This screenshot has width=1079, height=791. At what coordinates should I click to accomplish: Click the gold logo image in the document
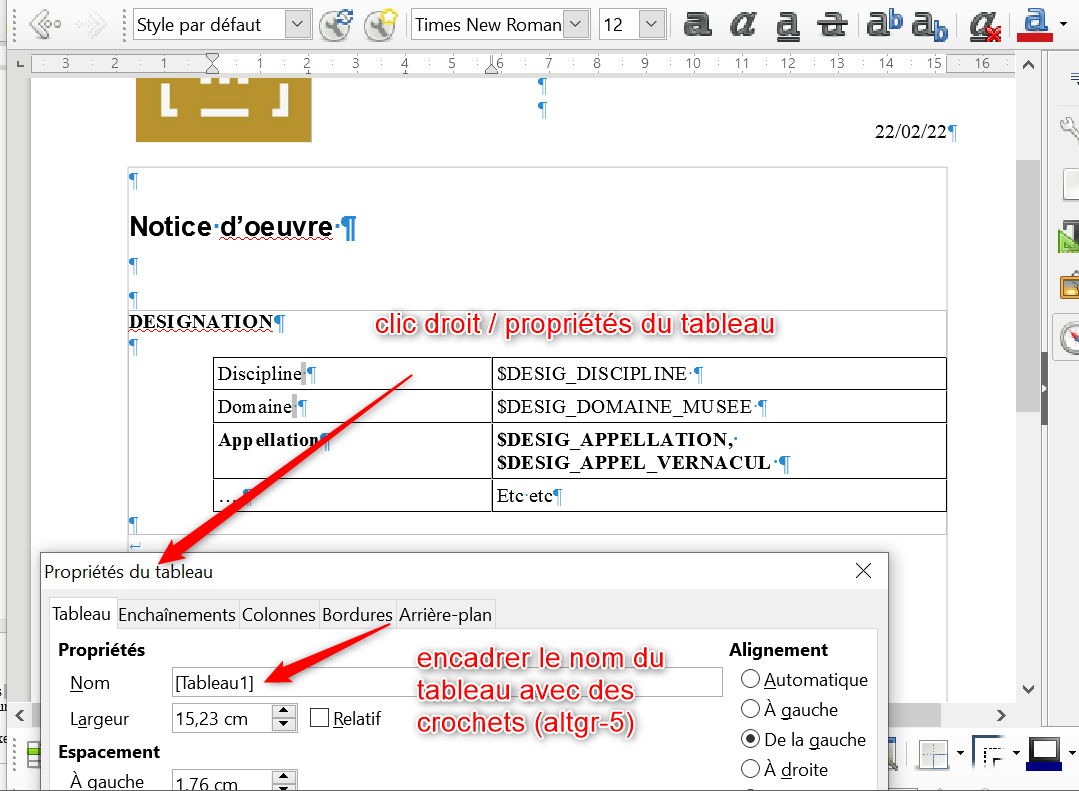coord(224,109)
